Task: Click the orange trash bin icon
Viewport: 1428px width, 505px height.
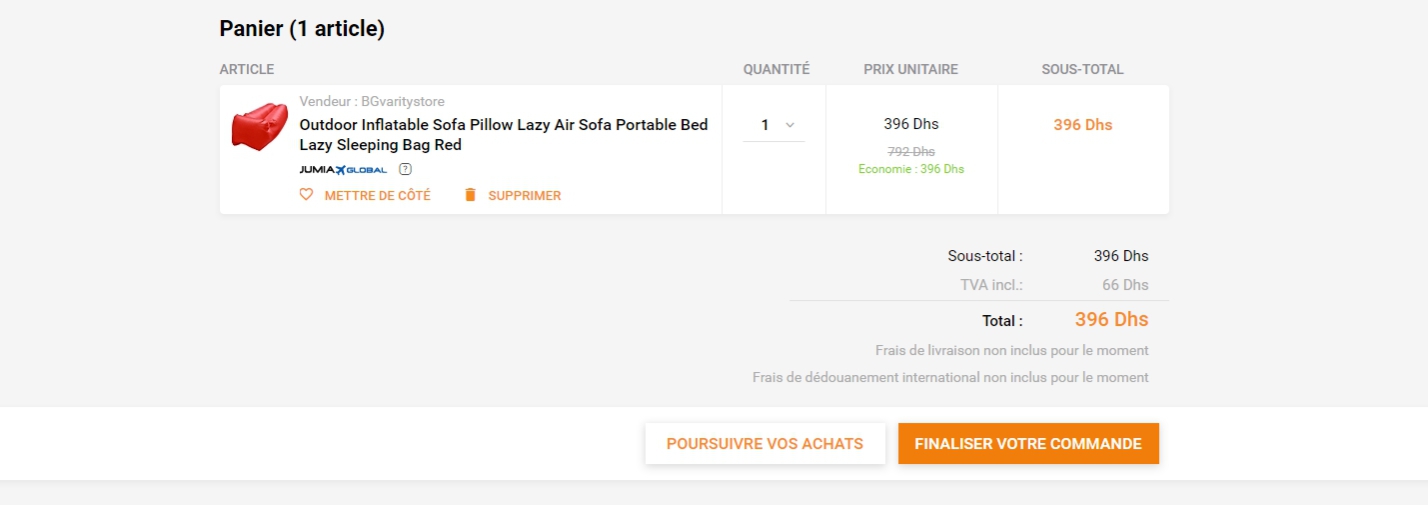Action: [470, 195]
